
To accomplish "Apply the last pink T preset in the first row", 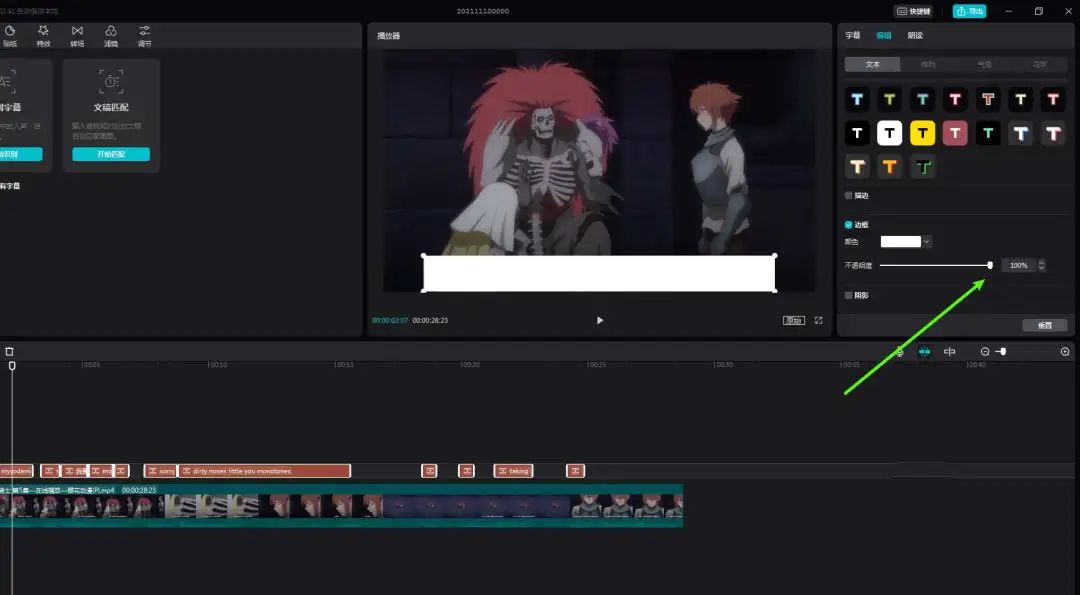I will point(1053,99).
